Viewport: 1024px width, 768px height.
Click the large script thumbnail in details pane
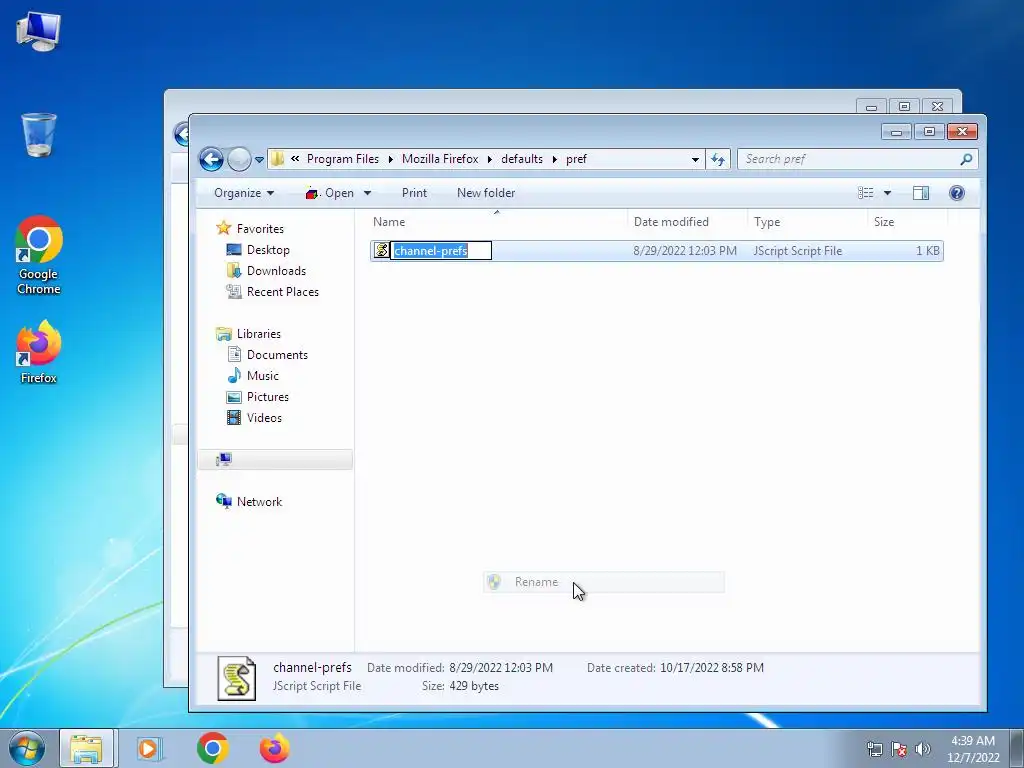tap(236, 678)
